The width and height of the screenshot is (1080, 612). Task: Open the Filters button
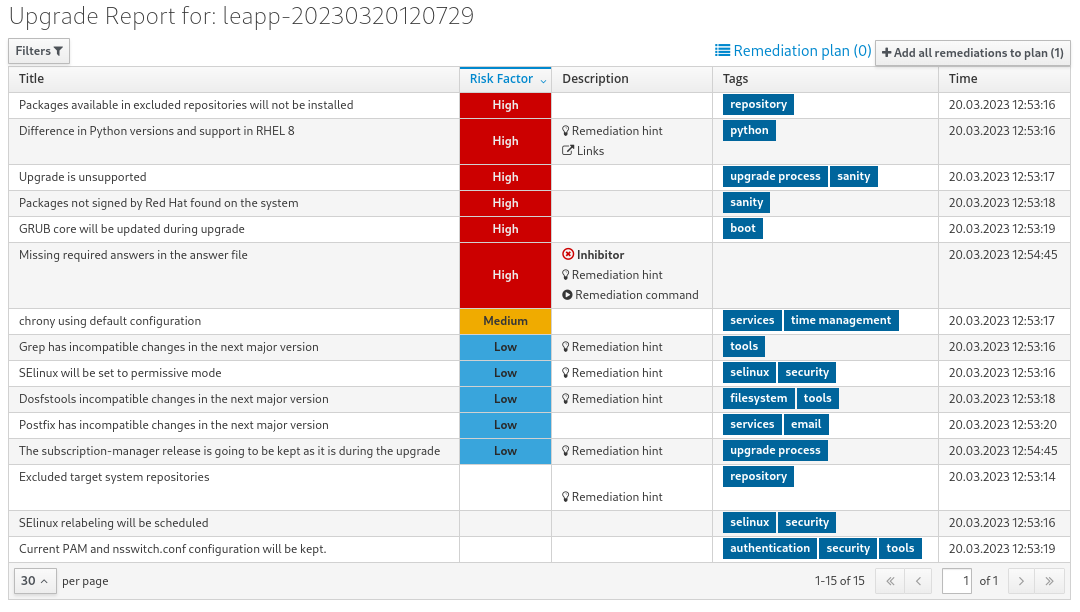tap(39, 51)
